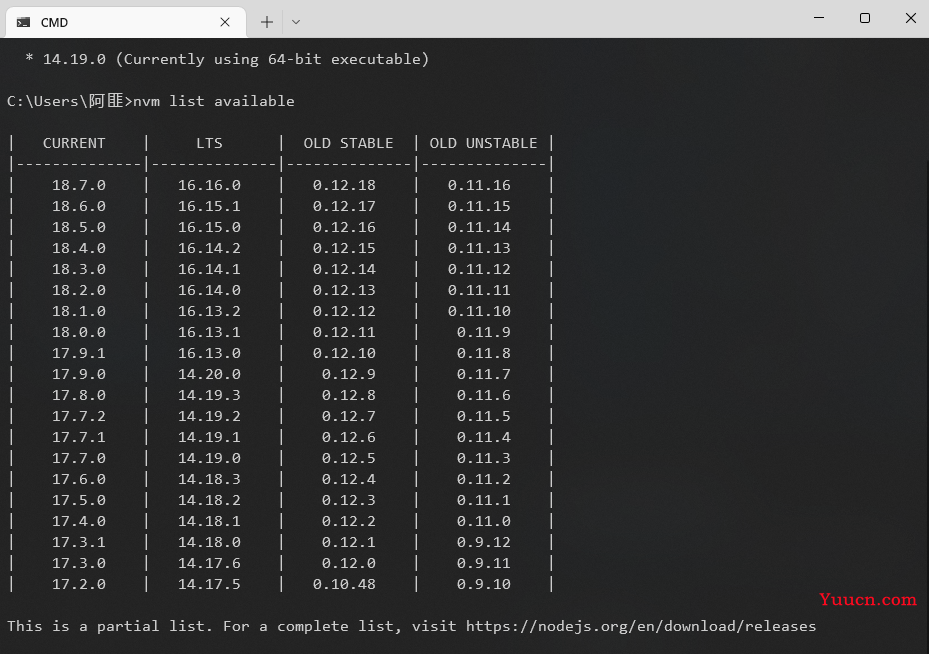Click LTS version 14.20.0
Screen dimensions: 929x654
[210, 374]
